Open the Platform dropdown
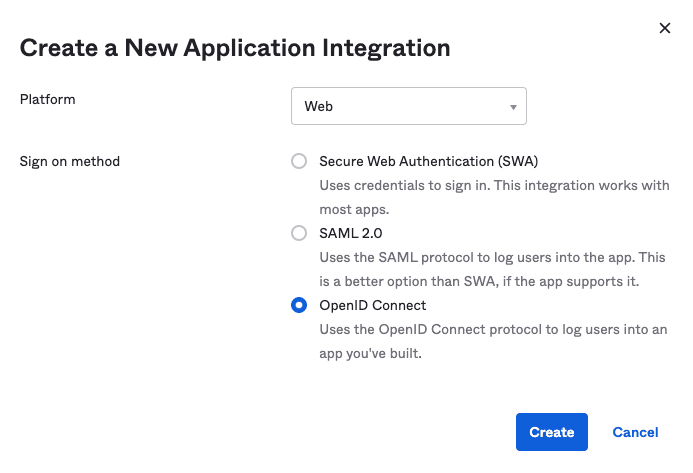This screenshot has width=693, height=473. click(408, 106)
